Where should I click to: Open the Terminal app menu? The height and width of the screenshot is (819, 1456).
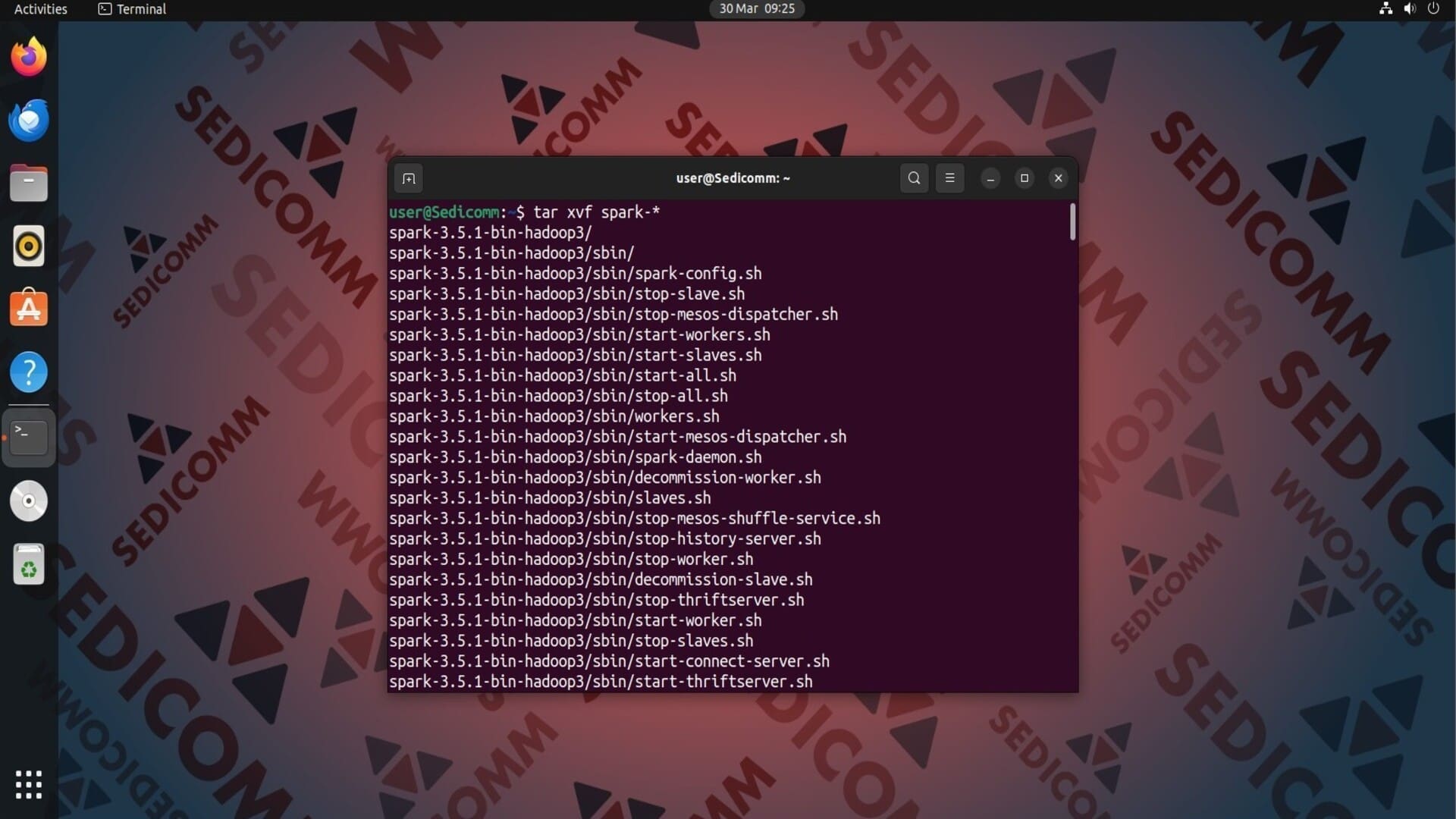[133, 9]
